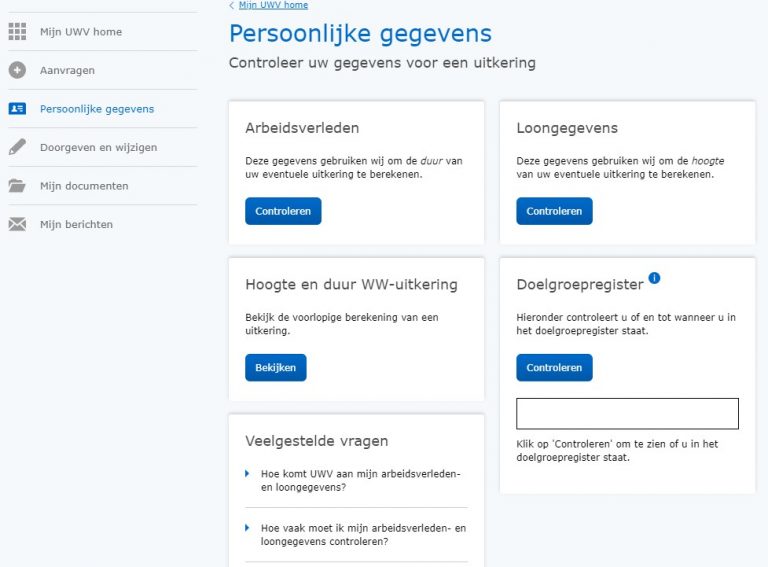Image resolution: width=768 pixels, height=567 pixels.
Task: Click the Doelgroepregister info icon
Action: pos(654,278)
